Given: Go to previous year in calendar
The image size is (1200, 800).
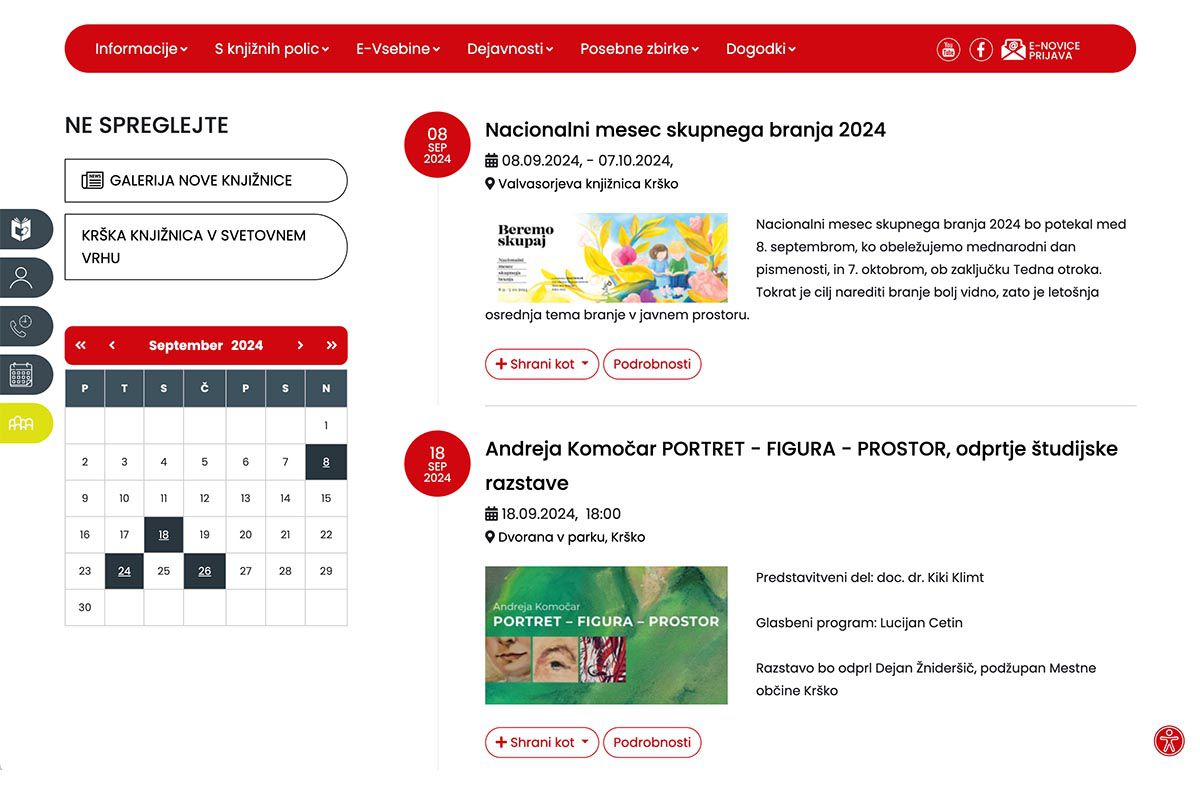Looking at the screenshot, I should [81, 345].
